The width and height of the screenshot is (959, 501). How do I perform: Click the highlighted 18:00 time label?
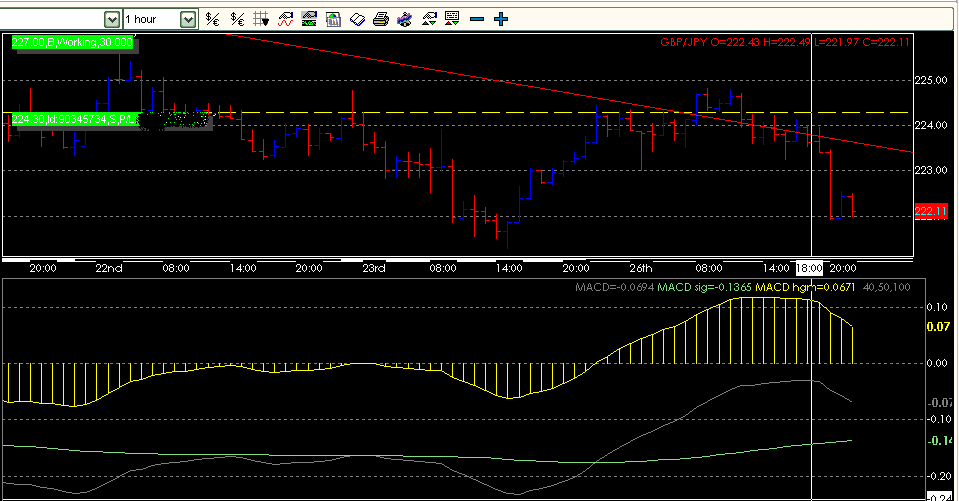(809, 268)
